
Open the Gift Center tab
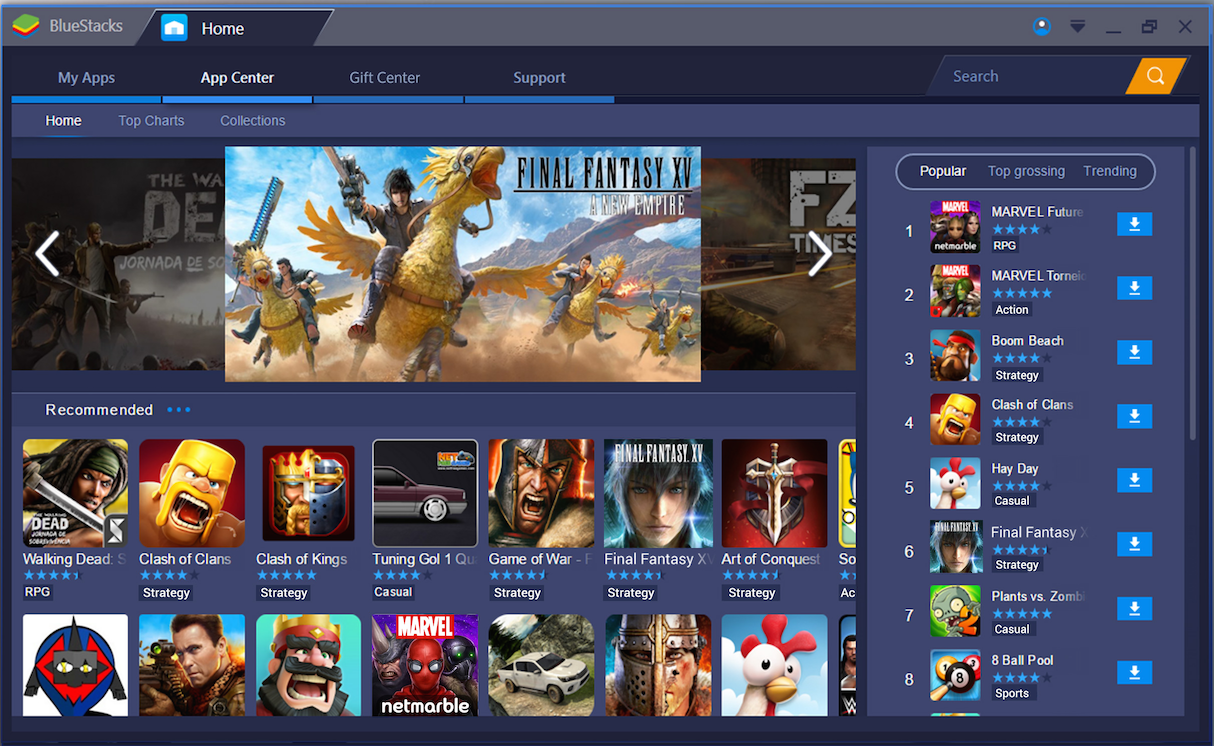385,77
